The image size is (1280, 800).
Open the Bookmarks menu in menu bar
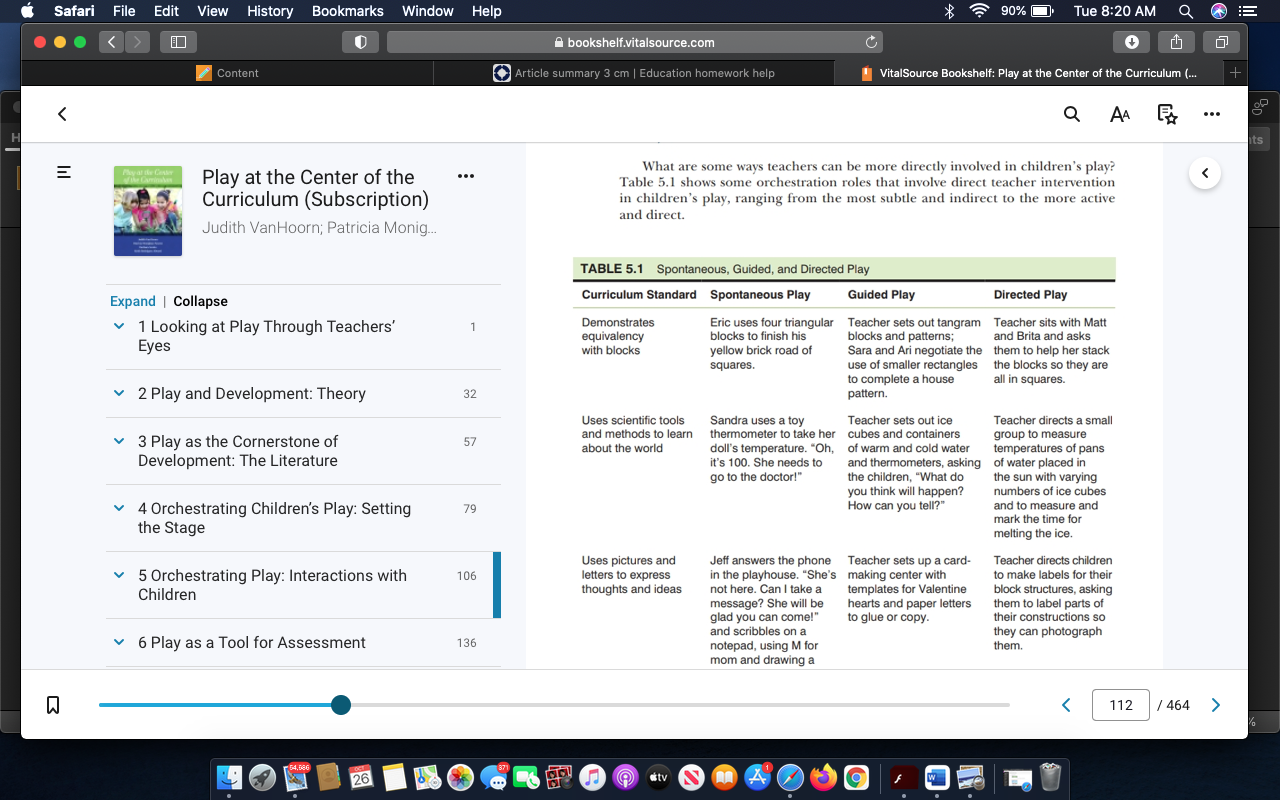pyautogui.click(x=348, y=11)
